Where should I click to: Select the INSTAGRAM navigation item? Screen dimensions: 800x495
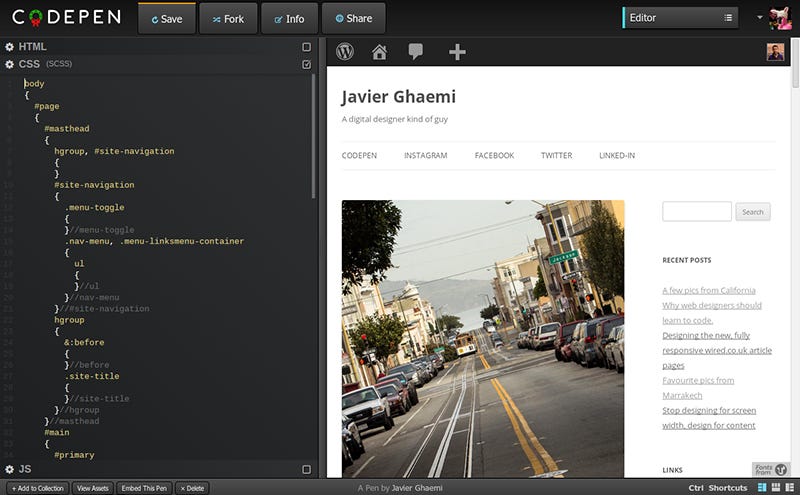point(425,156)
